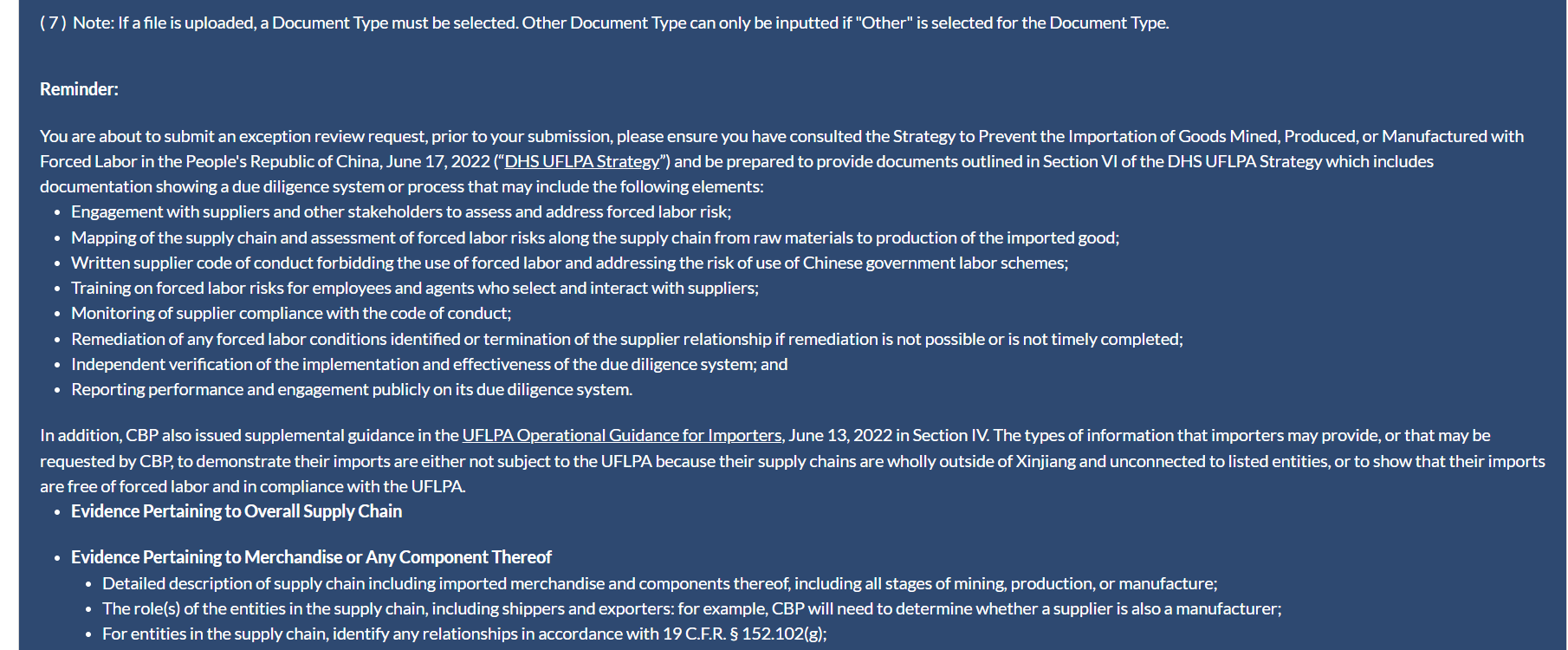Open UFLPA Operational Guidance for Importers link
This screenshot has width=1568, height=650.
621,436
